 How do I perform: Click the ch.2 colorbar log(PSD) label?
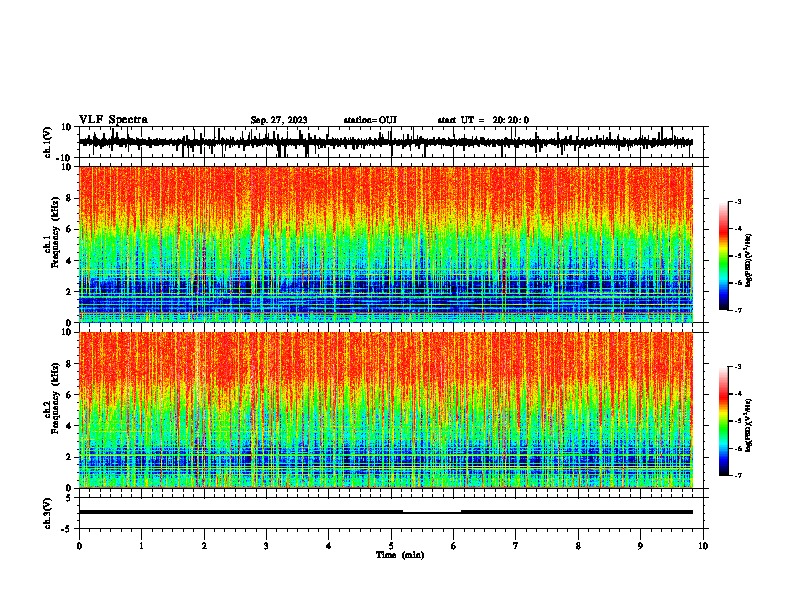749,425
